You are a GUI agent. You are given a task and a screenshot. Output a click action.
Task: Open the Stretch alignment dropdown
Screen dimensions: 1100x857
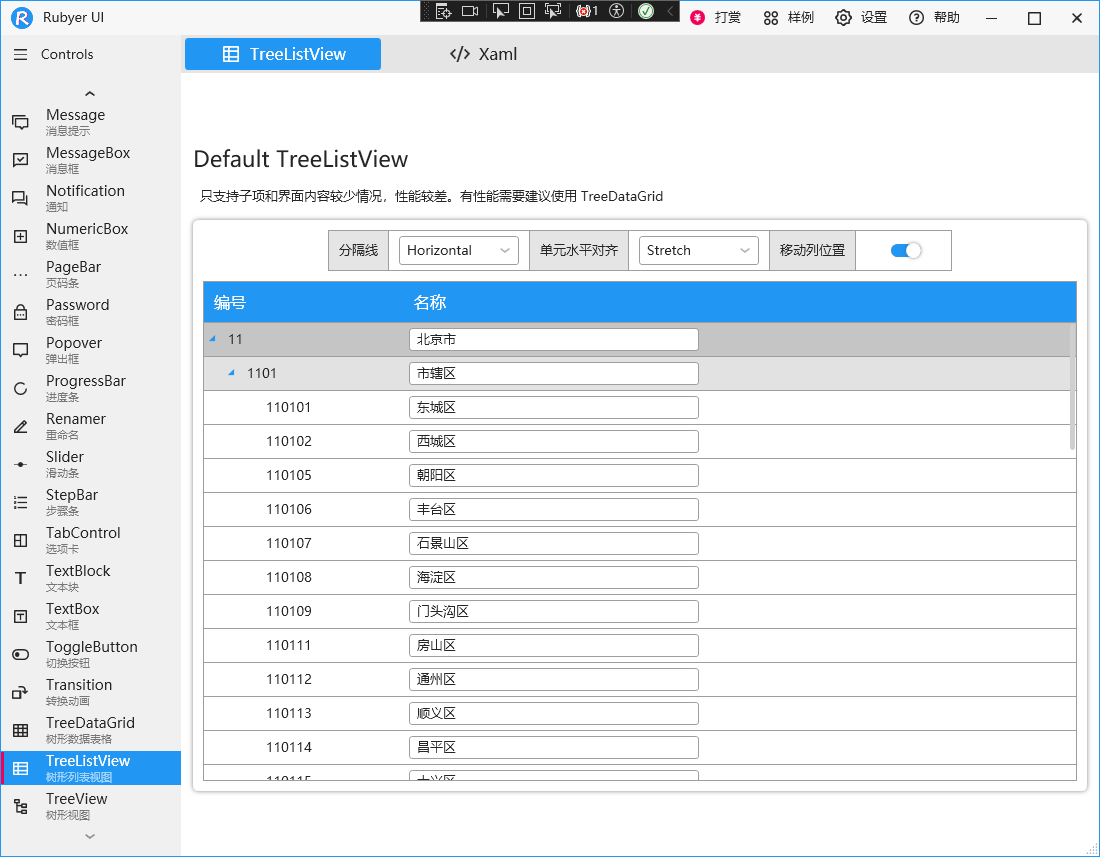point(699,251)
